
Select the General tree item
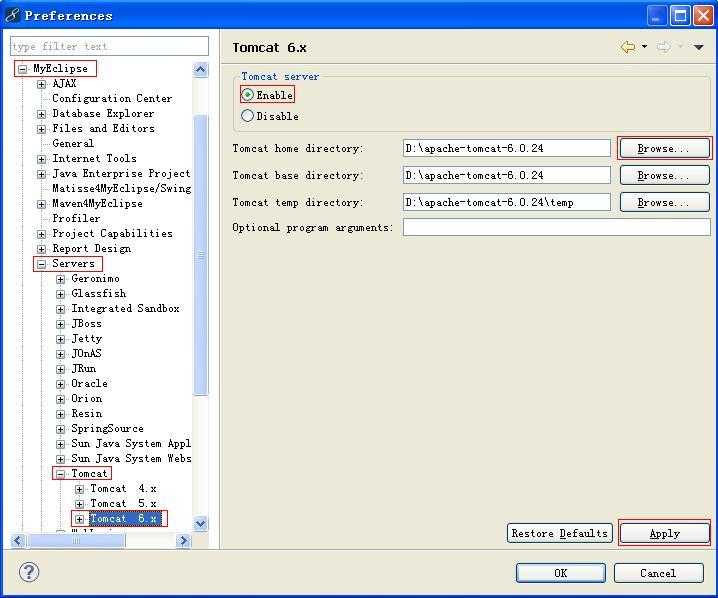click(x=73, y=143)
